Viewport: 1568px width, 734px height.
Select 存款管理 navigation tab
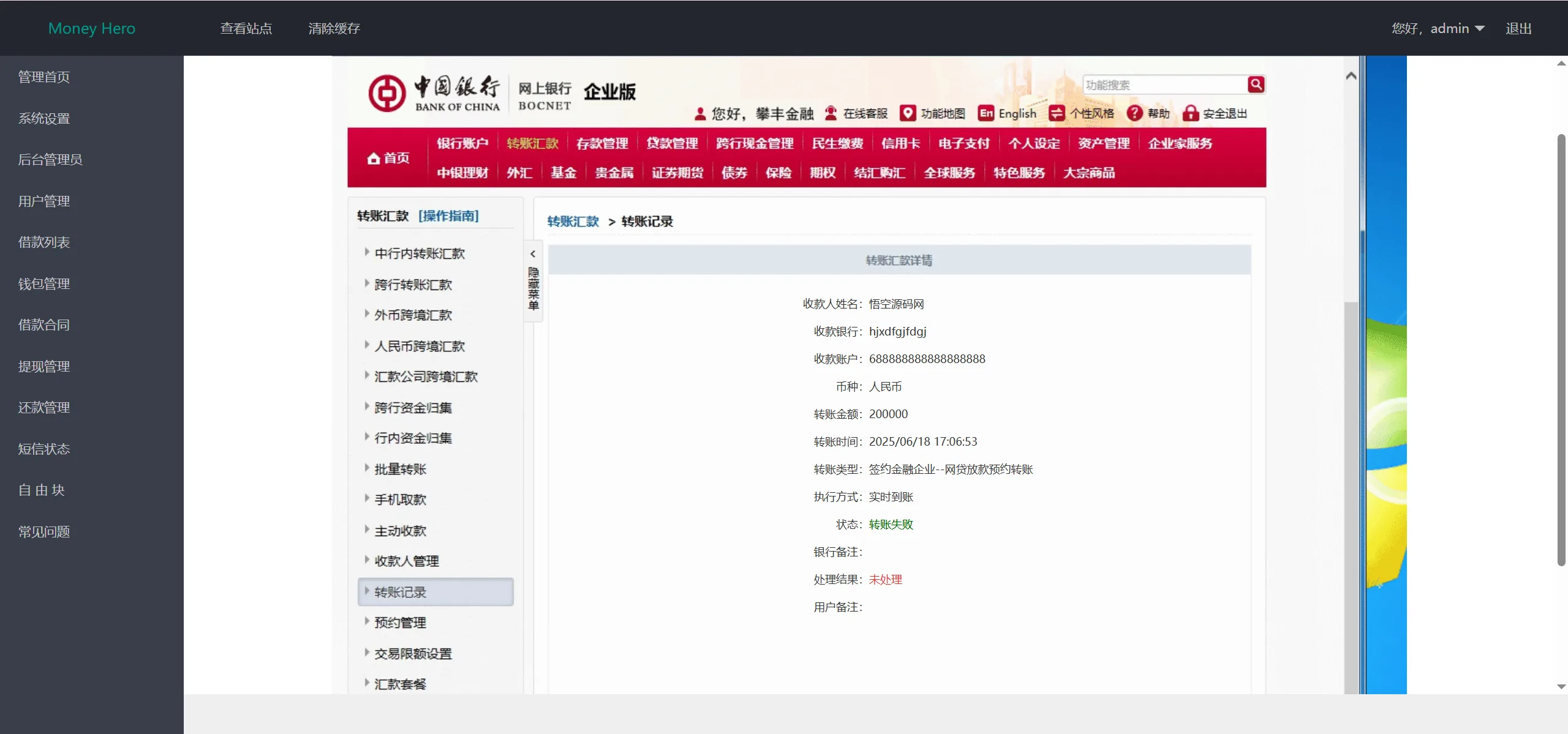(602, 143)
